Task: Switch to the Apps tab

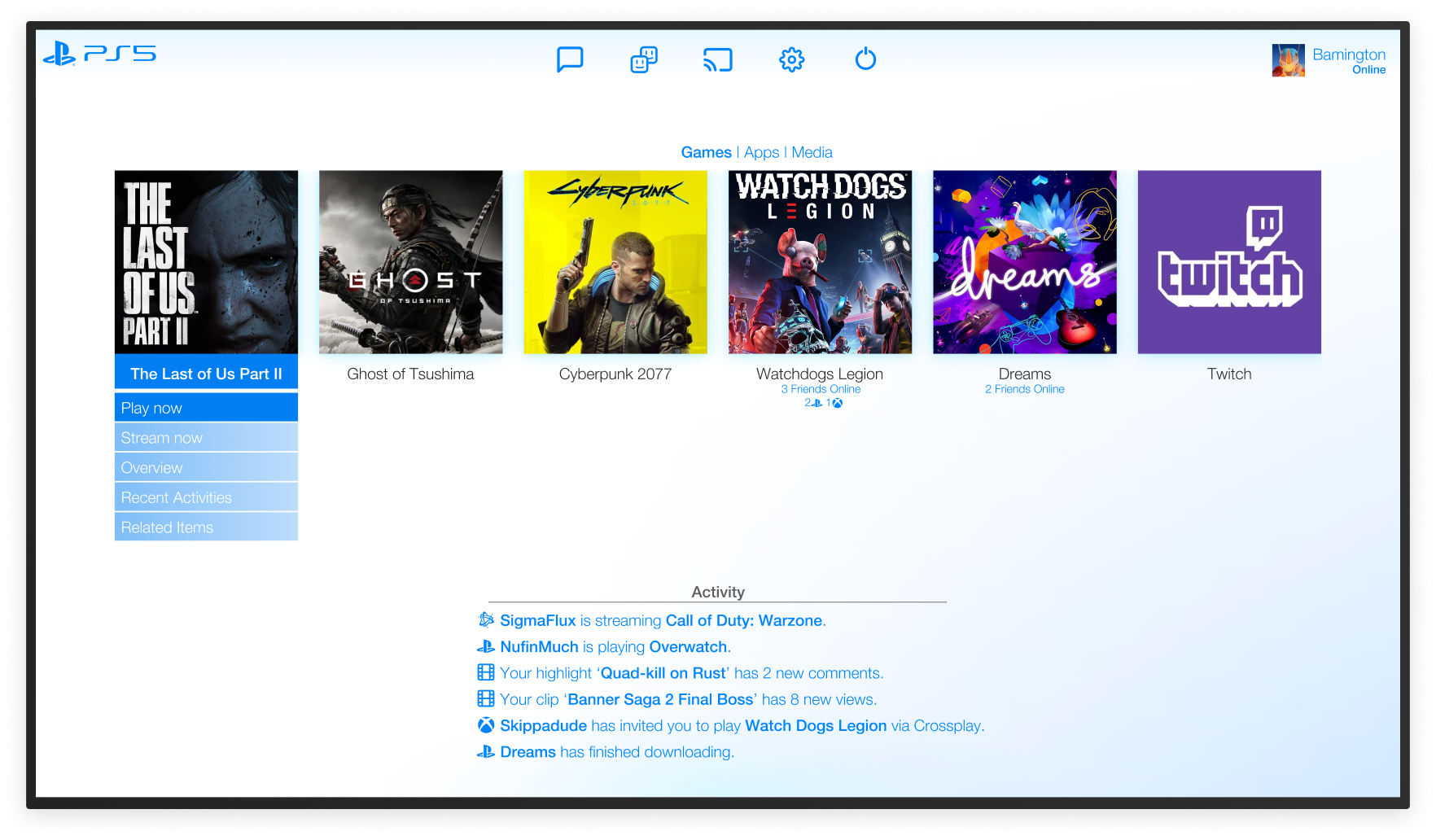Action: (x=762, y=152)
